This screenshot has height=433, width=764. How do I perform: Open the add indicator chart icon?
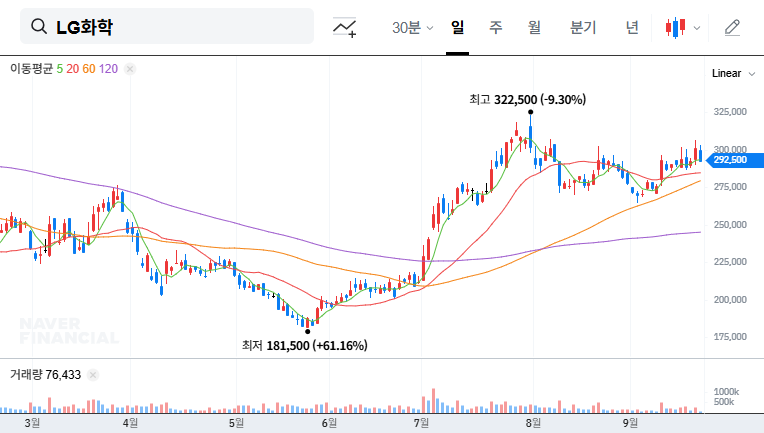pos(345,27)
